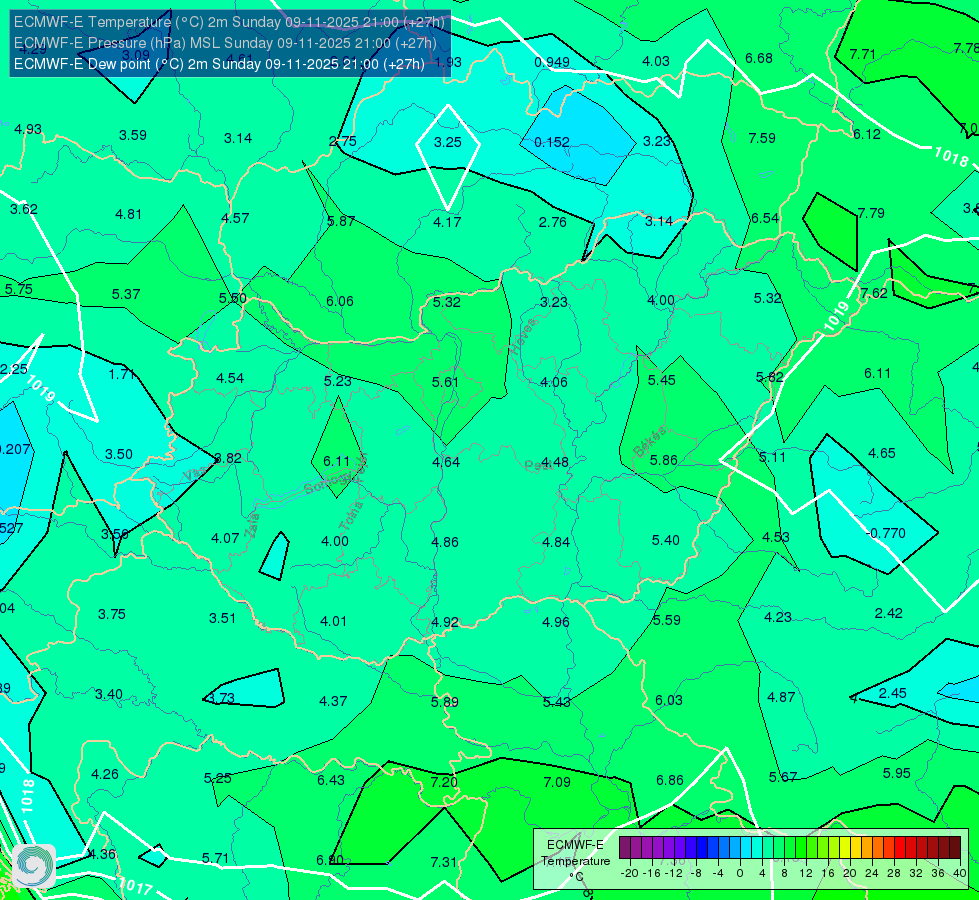This screenshot has height=900, width=979.
Task: Select the ECMWF-E Temperature 2m layer label
Action: coord(229,22)
